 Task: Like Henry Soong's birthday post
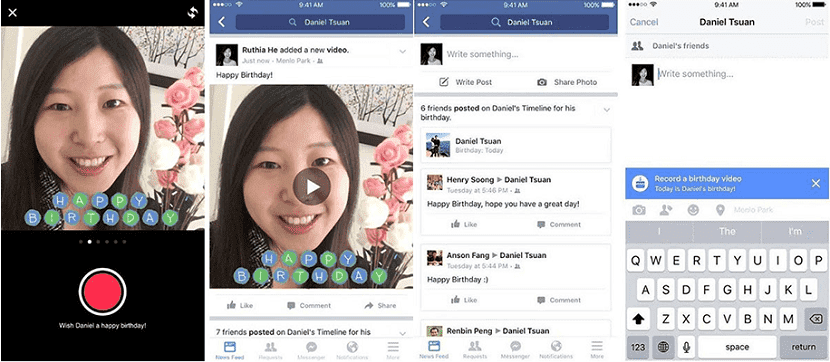click(x=464, y=224)
